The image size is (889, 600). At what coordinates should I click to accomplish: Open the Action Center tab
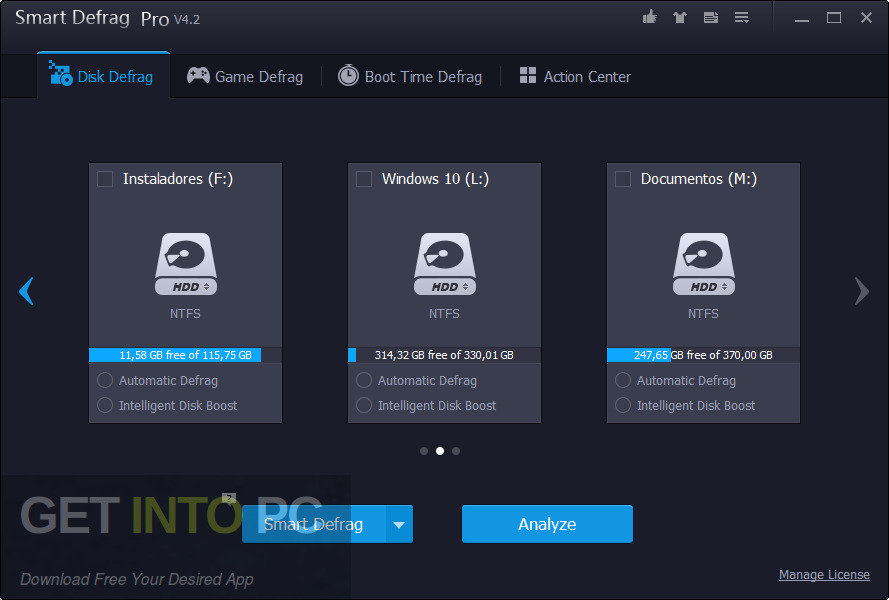[575, 76]
